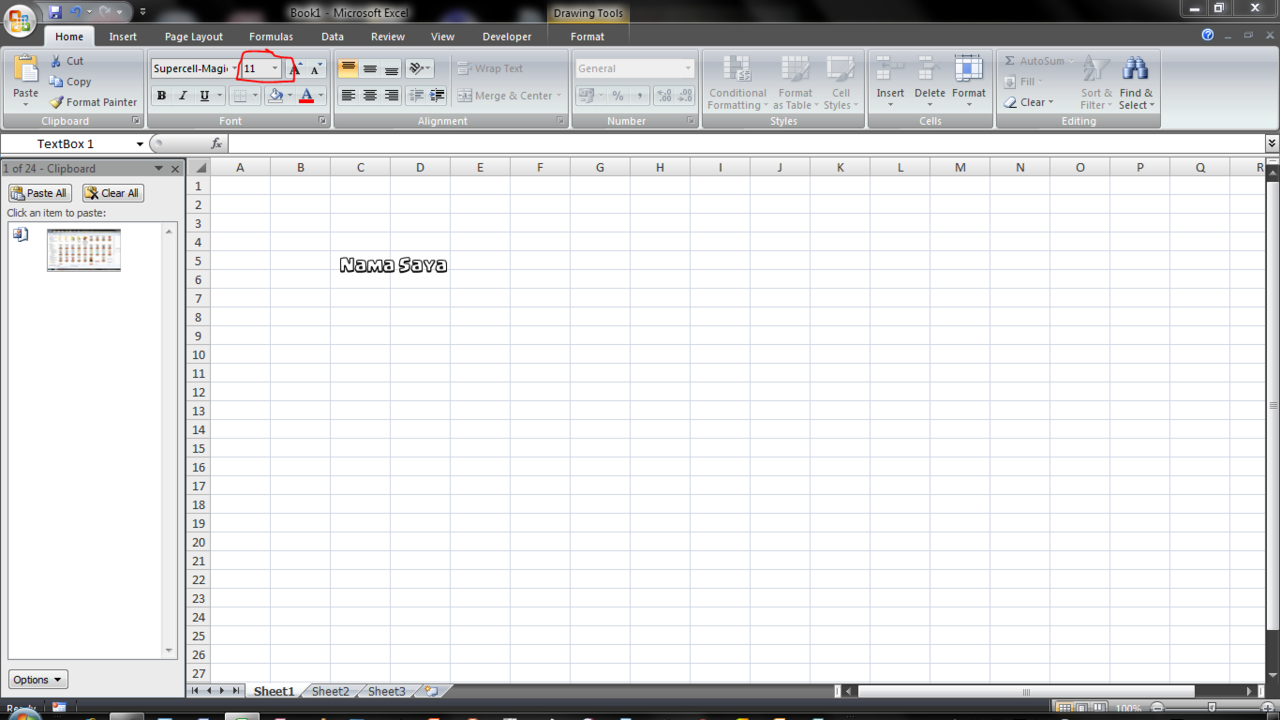This screenshot has width=1280, height=720.
Task: Switch to the Review tab
Action: pos(388,36)
